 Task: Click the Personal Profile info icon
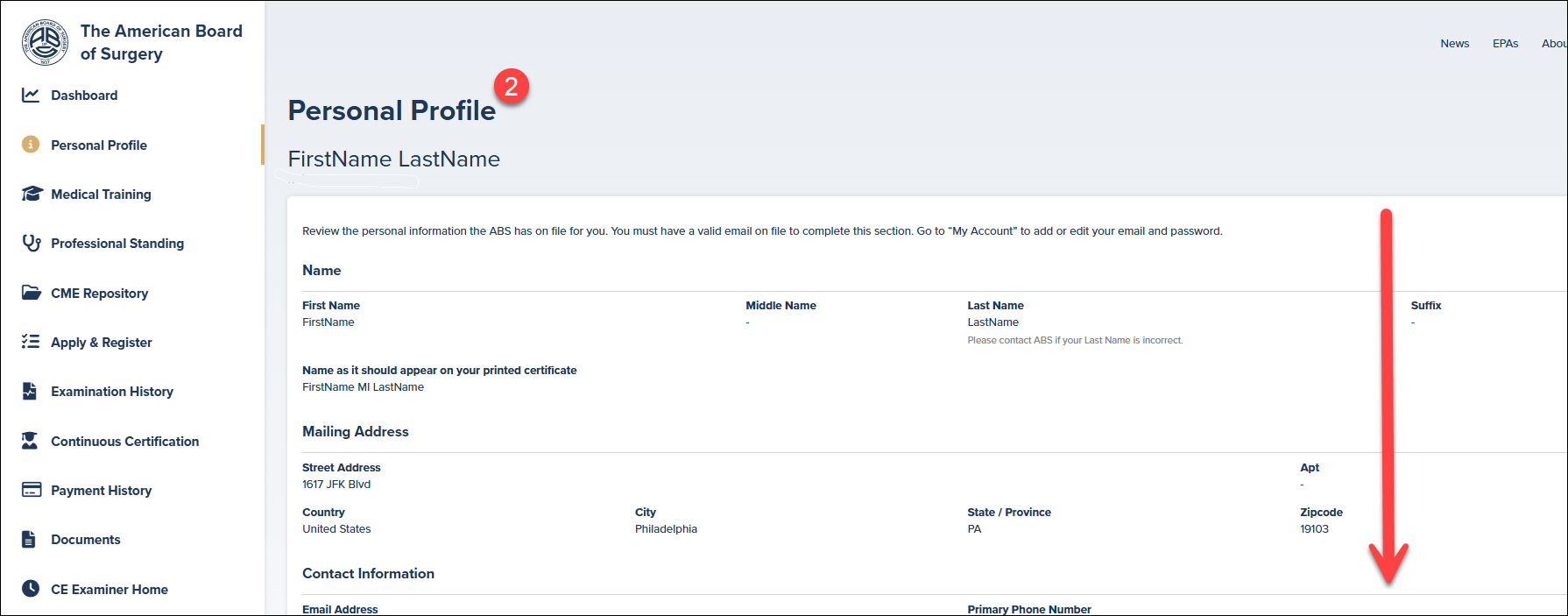coord(31,145)
